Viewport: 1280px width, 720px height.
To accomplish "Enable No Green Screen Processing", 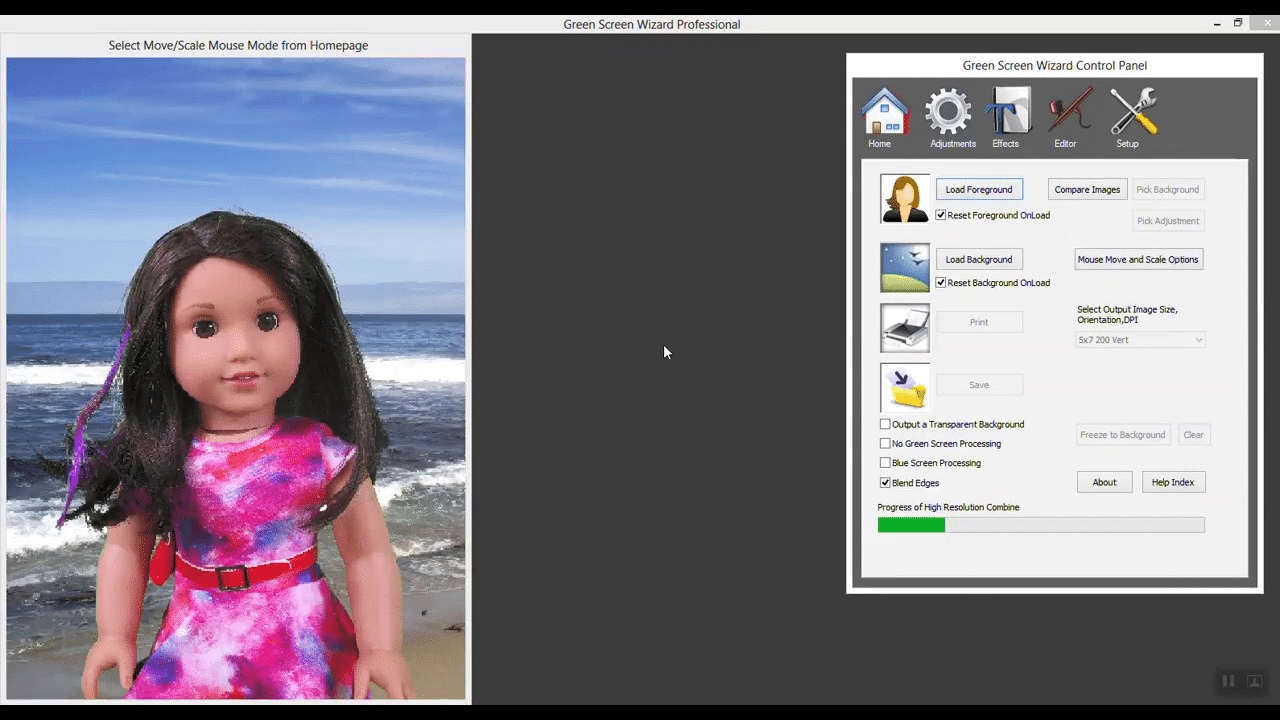I will point(885,443).
